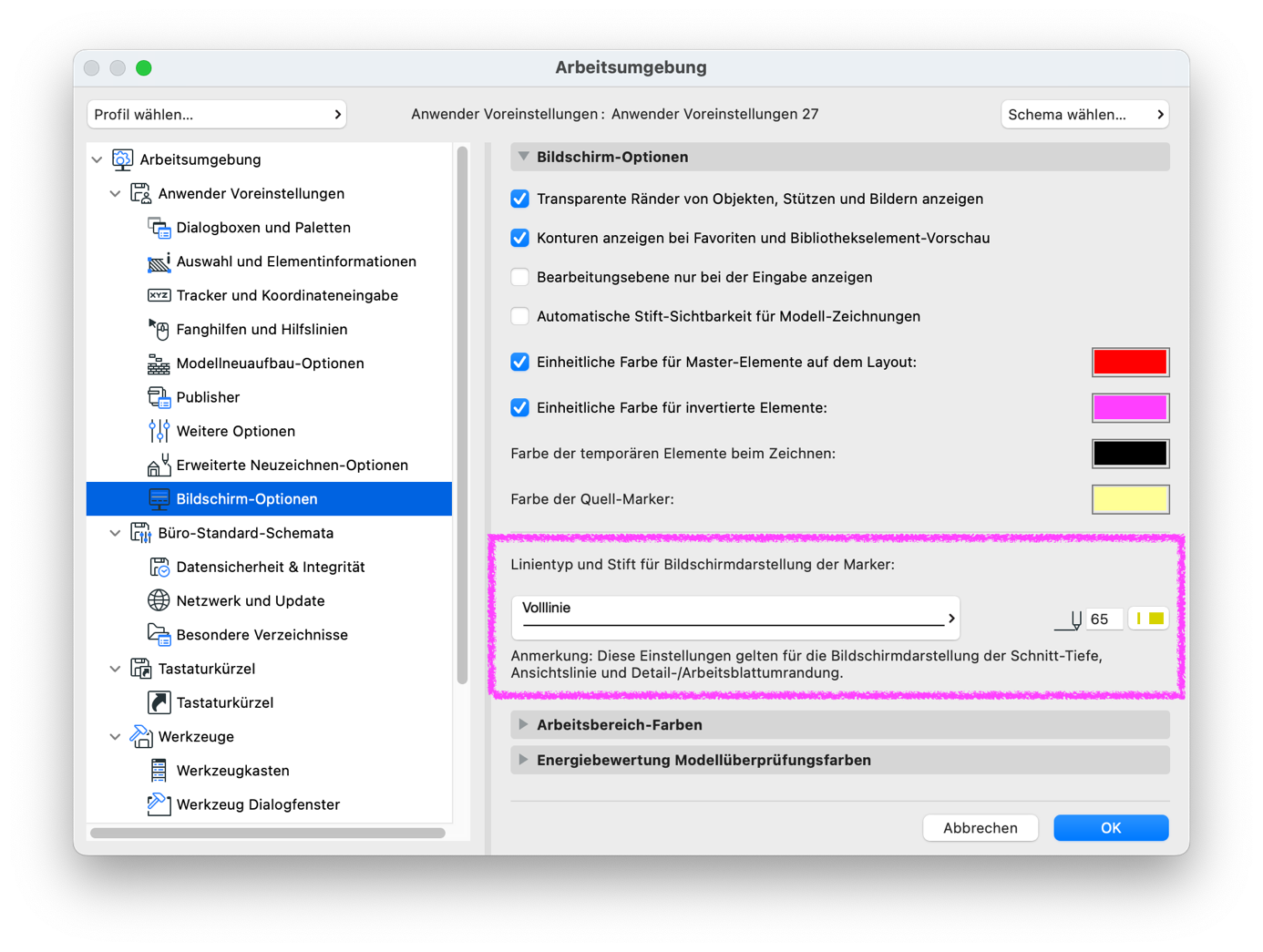Click the Fanghilfen und Hilfslinien mouse icon
This screenshot has width=1263, height=952.
(x=159, y=329)
